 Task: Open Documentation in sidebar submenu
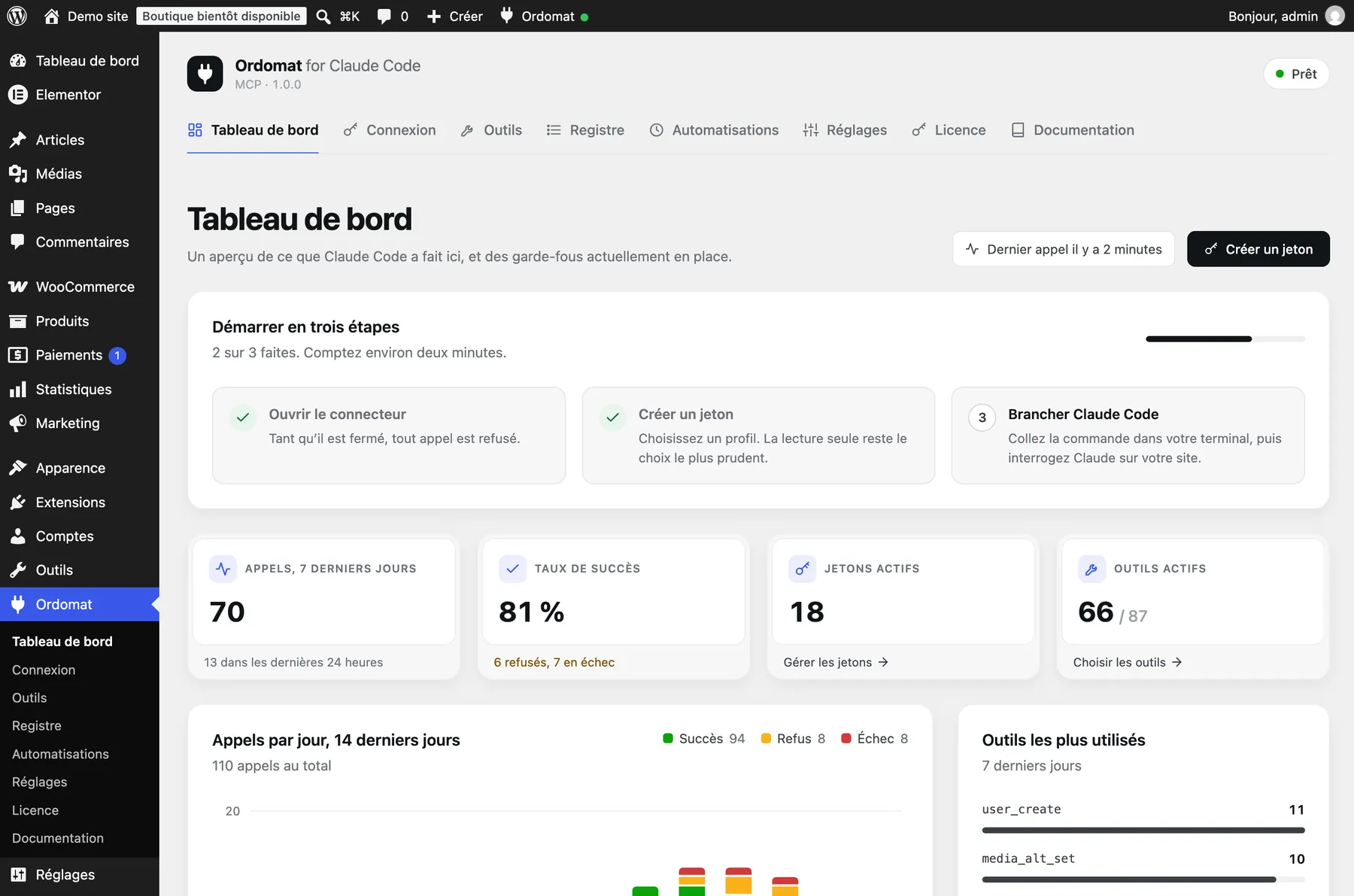point(58,838)
